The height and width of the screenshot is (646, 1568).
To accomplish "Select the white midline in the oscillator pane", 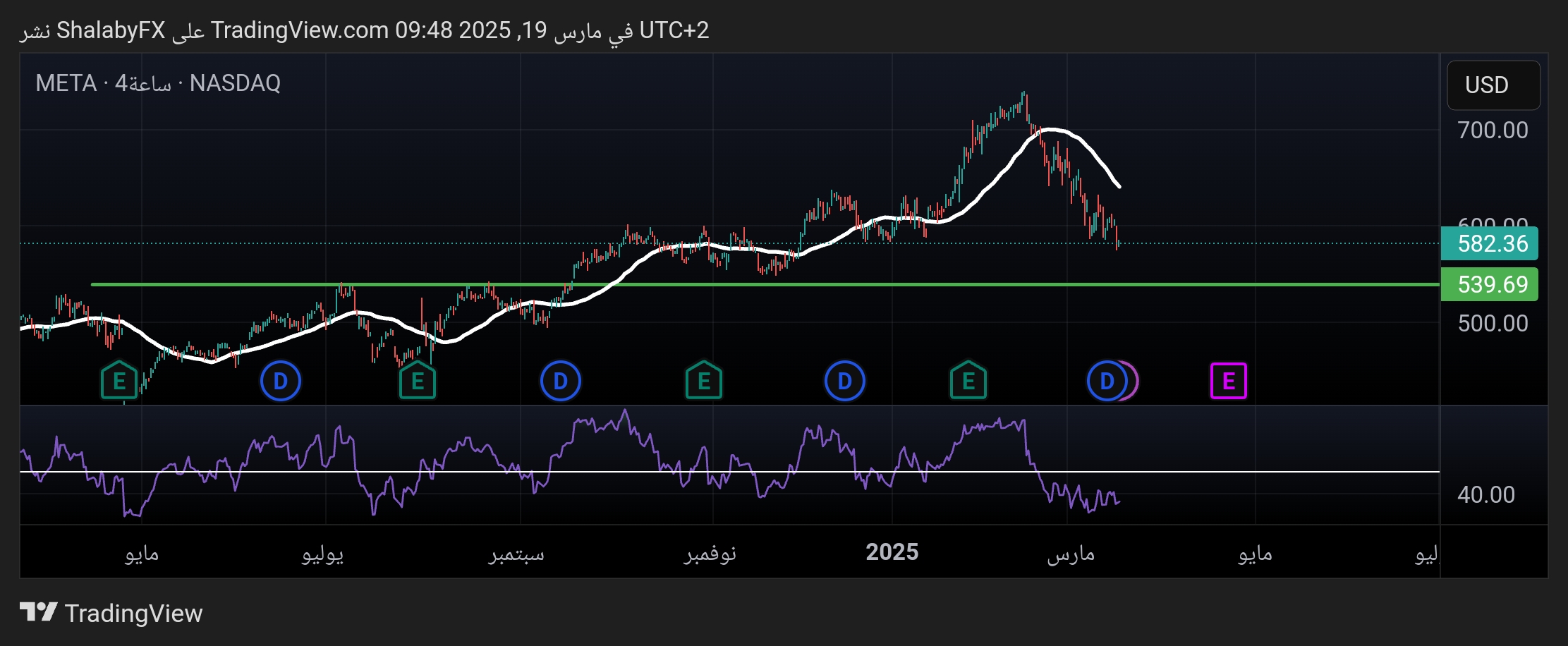I will click(729, 472).
